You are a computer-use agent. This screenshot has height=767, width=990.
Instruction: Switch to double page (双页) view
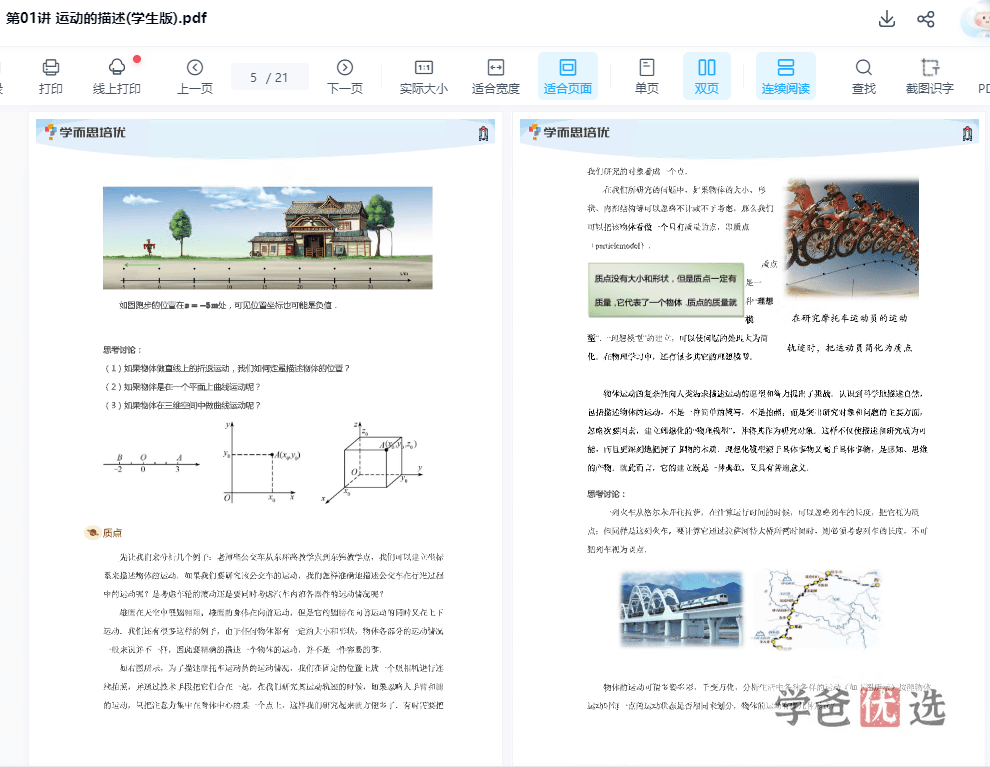tap(707, 76)
